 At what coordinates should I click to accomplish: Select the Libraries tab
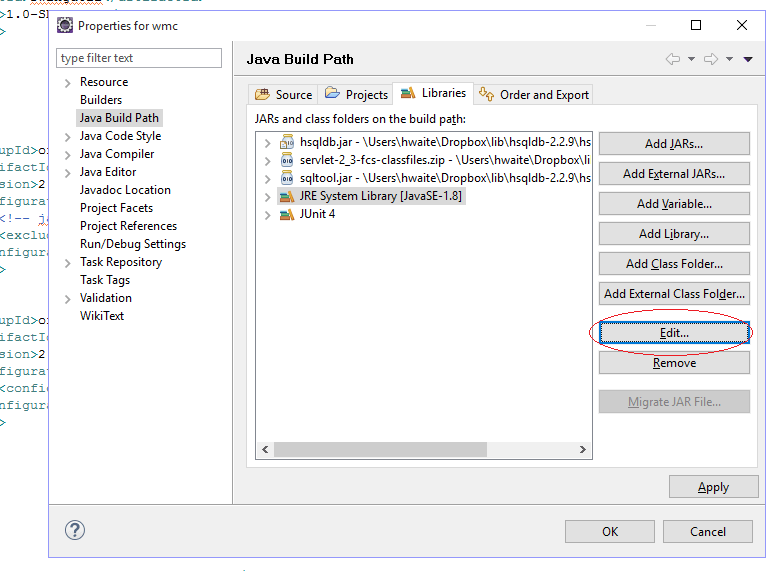click(433, 93)
